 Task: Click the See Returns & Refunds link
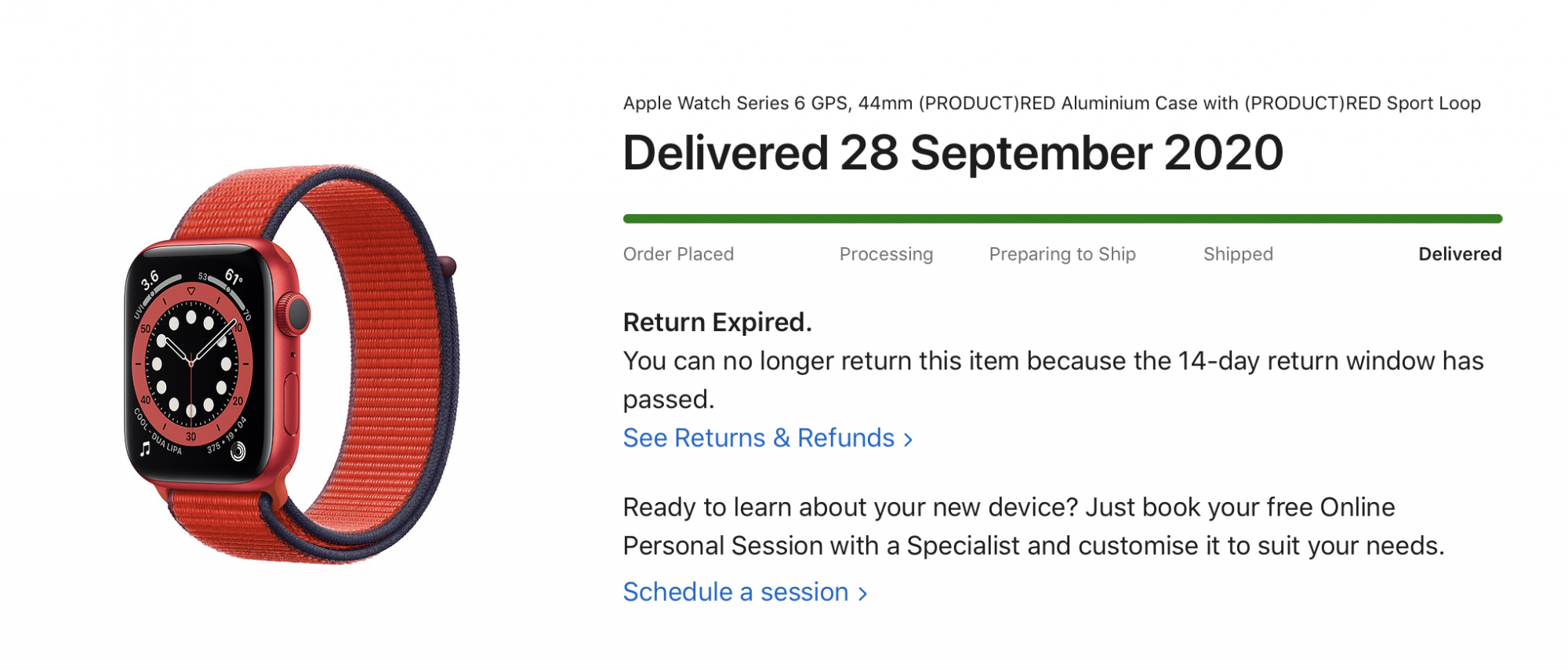(758, 438)
